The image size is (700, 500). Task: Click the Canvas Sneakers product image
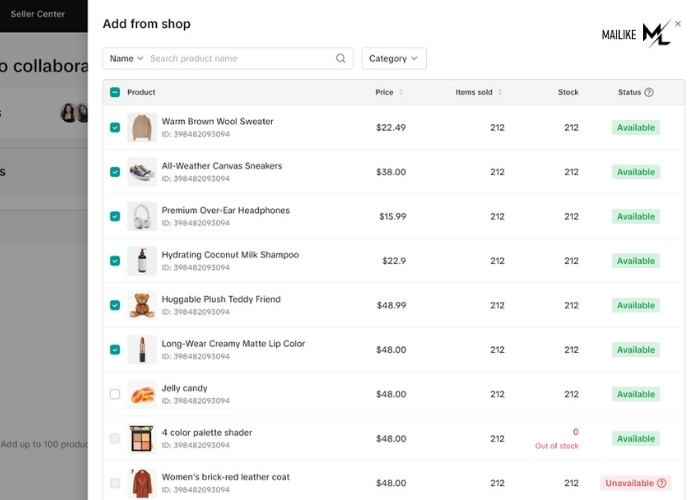tap(142, 172)
